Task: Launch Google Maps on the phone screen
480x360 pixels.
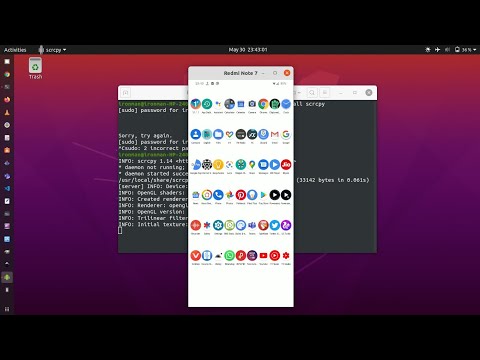Action: (x=252, y=165)
